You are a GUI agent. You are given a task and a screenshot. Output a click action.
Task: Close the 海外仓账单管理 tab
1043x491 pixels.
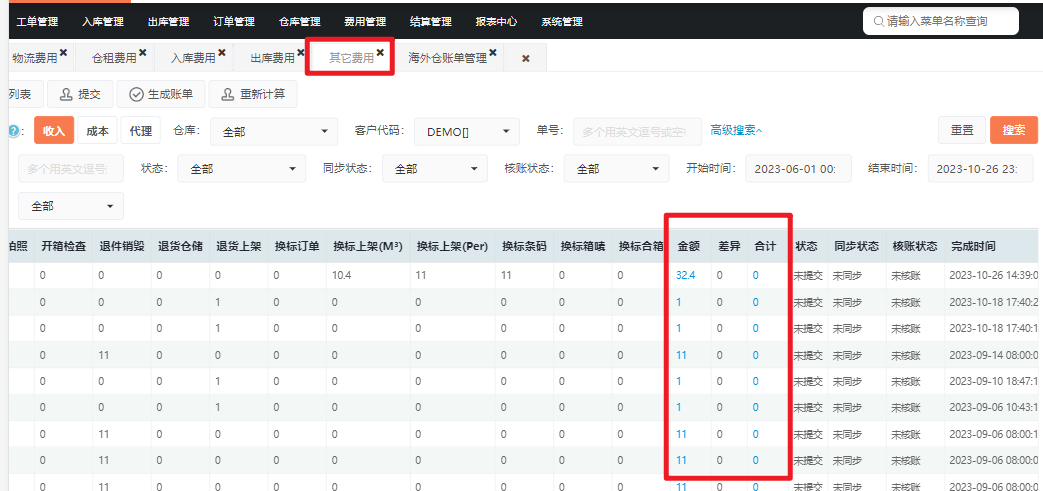493,53
